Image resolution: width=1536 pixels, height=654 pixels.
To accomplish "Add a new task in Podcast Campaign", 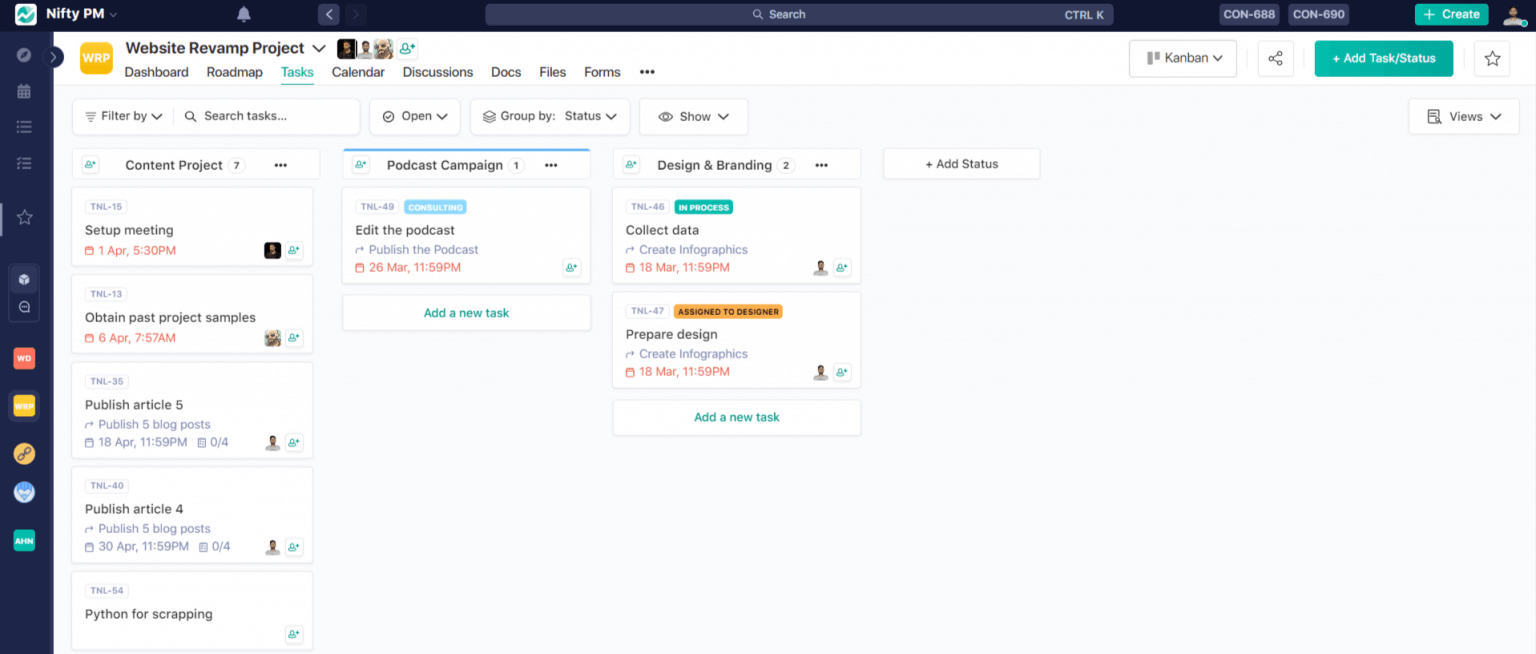I will point(466,312).
